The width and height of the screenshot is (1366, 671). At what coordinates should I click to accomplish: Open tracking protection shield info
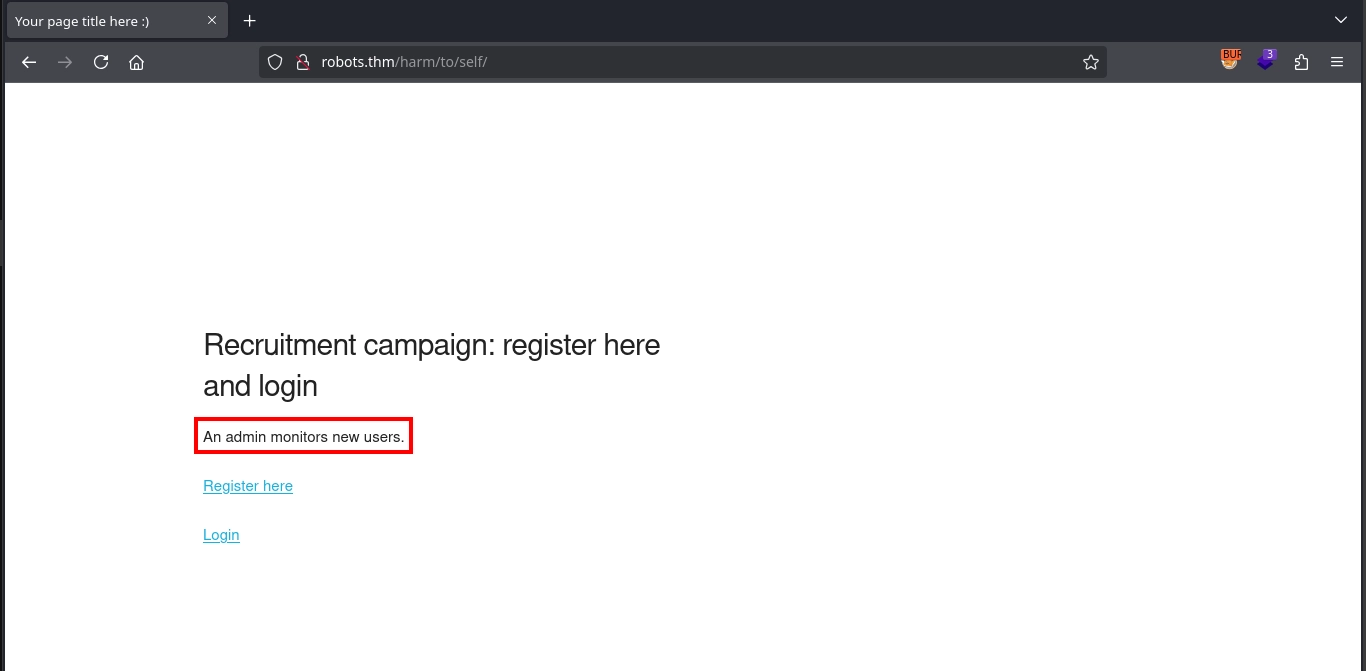(x=275, y=62)
